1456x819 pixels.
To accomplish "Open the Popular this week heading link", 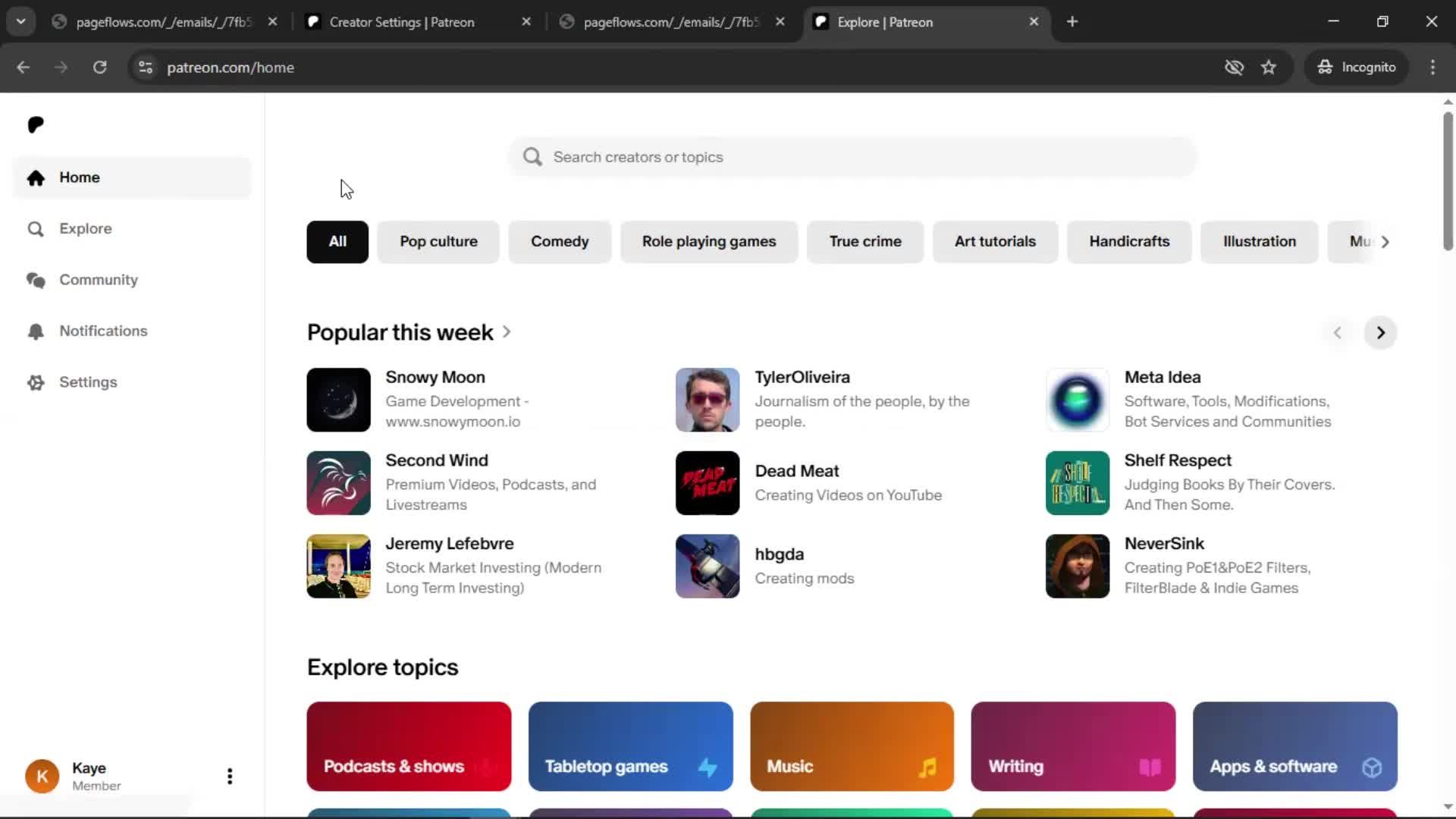I will pyautogui.click(x=409, y=332).
